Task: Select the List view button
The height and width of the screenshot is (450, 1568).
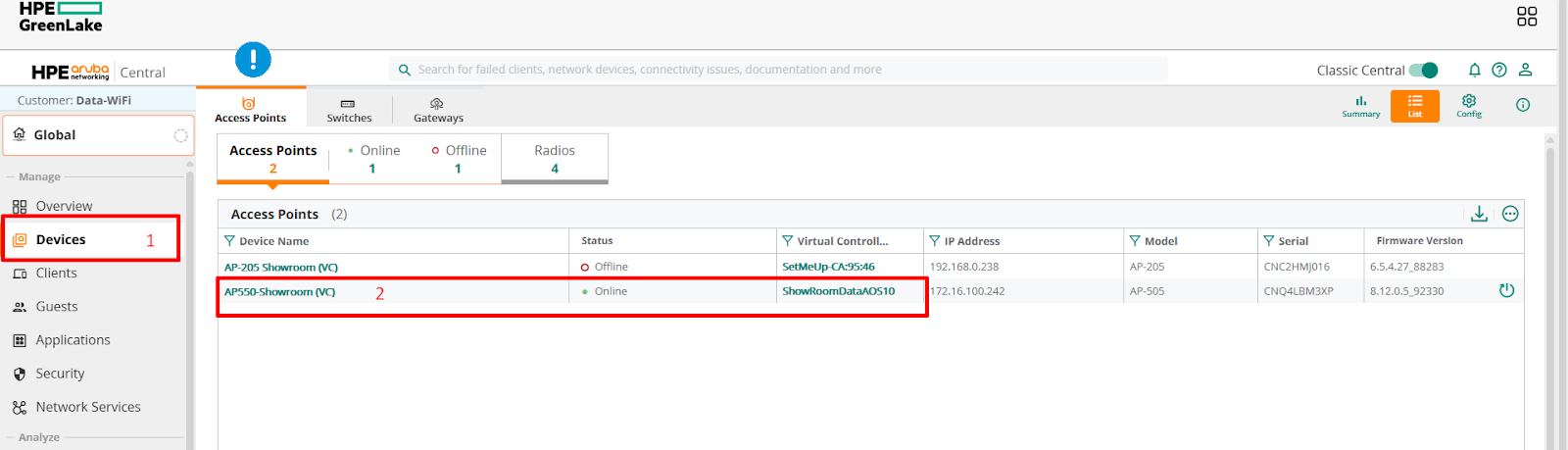Action: pyautogui.click(x=1415, y=106)
